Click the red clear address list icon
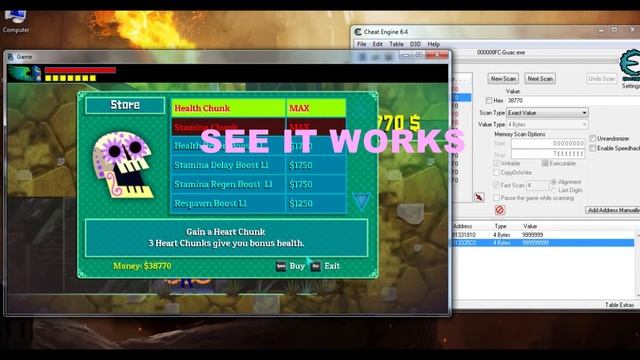This screenshot has width=640, height=360. click(500, 210)
